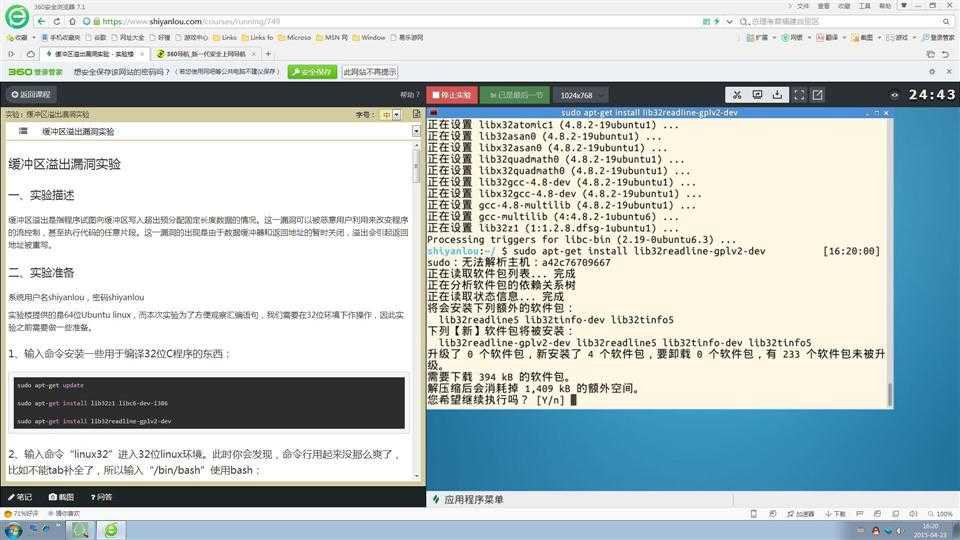The image size is (960, 540).
Task: Toggle the eye icon beside the timer
Action: coord(894,95)
